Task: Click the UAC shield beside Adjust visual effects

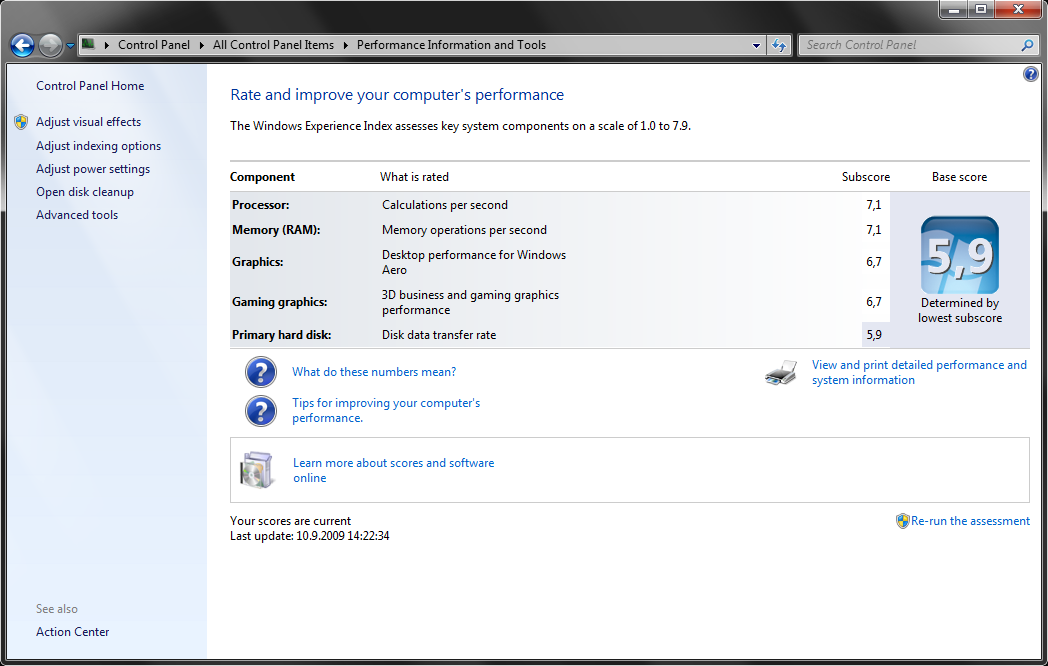Action: (21, 121)
